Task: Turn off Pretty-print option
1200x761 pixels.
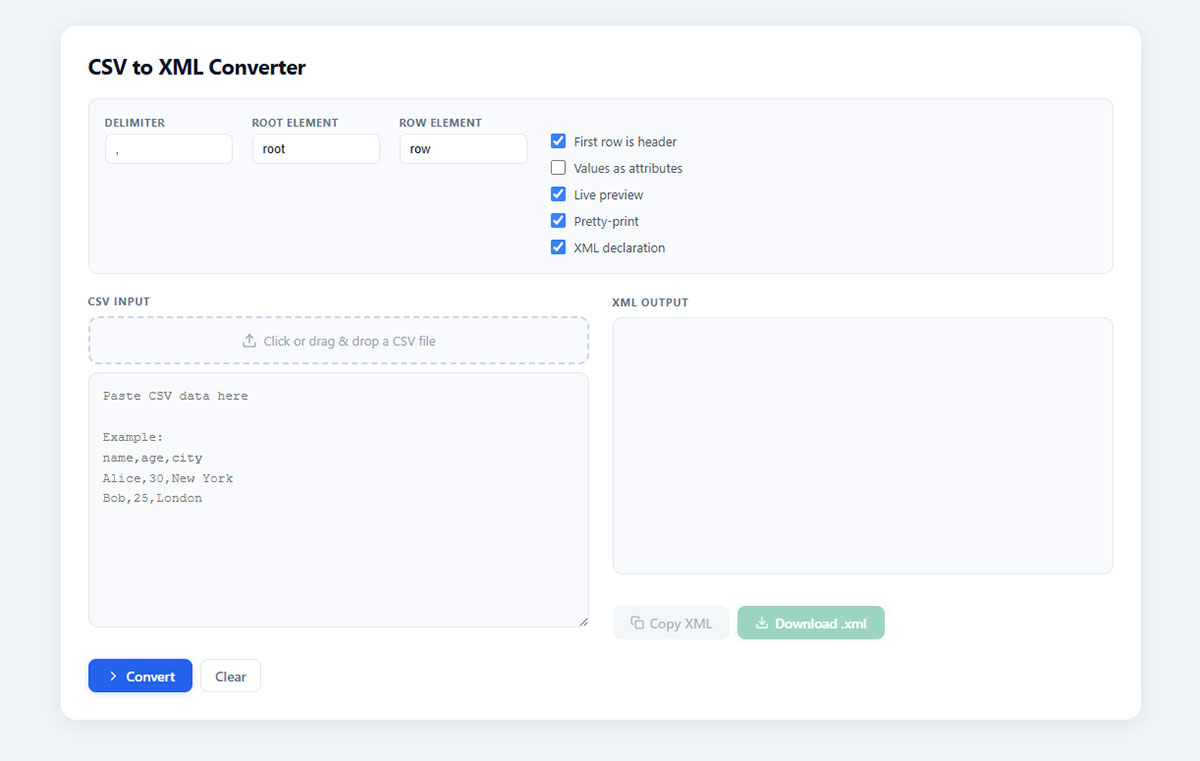Action: tap(559, 221)
